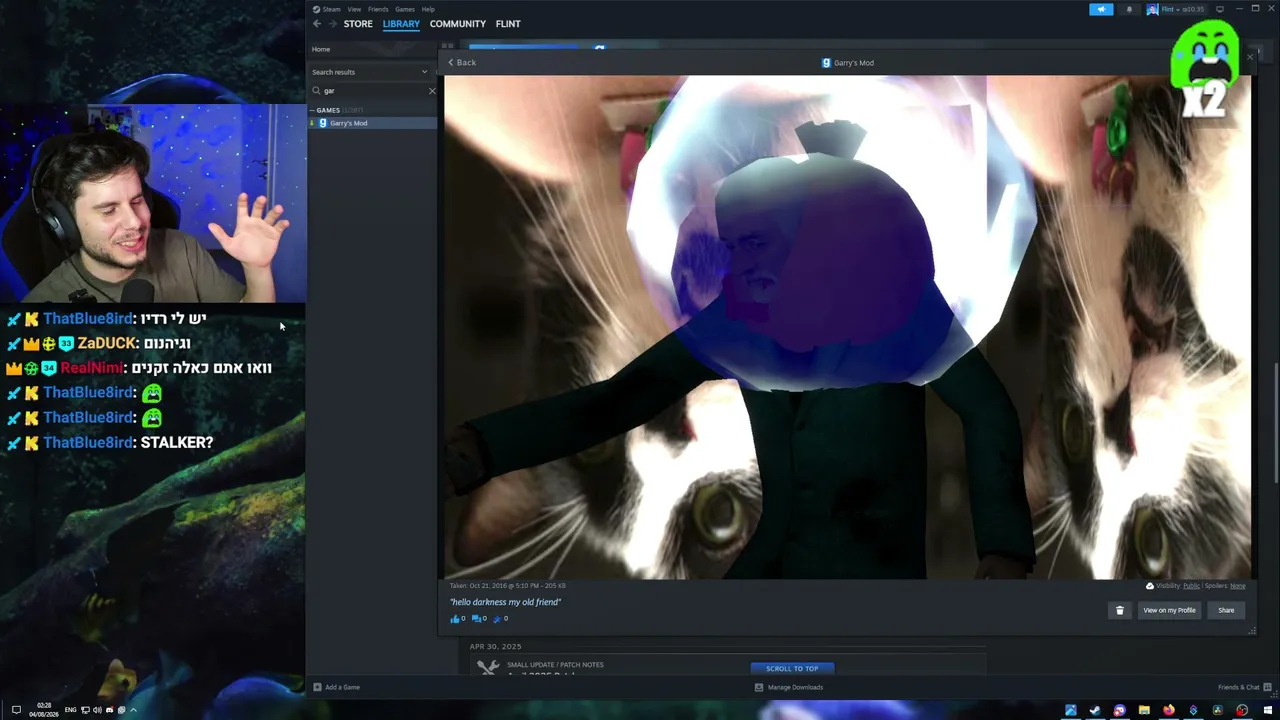Image resolution: width=1280 pixels, height=720 pixels.
Task: Click the ENG language indicator
Action: click(x=71, y=710)
